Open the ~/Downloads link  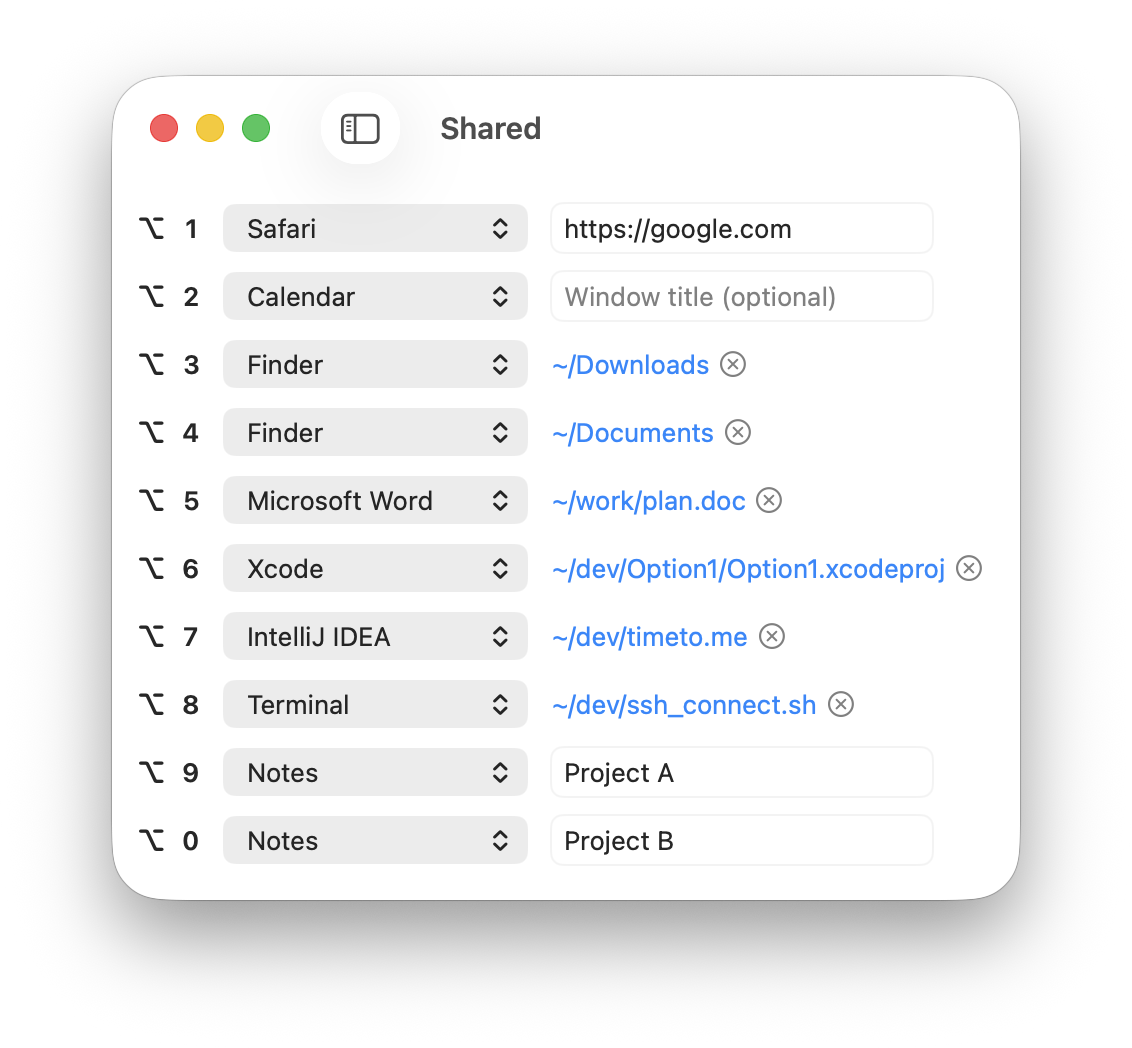[x=630, y=365]
